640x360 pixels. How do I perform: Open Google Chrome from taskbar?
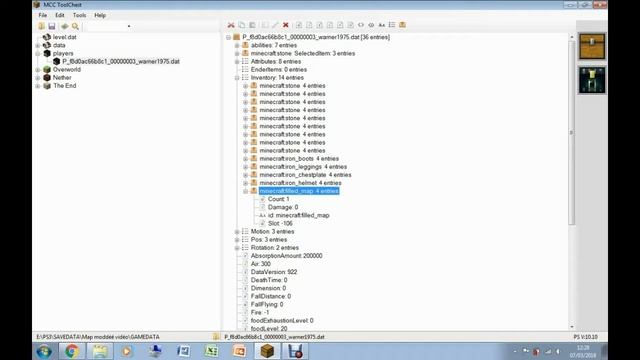click(72, 351)
